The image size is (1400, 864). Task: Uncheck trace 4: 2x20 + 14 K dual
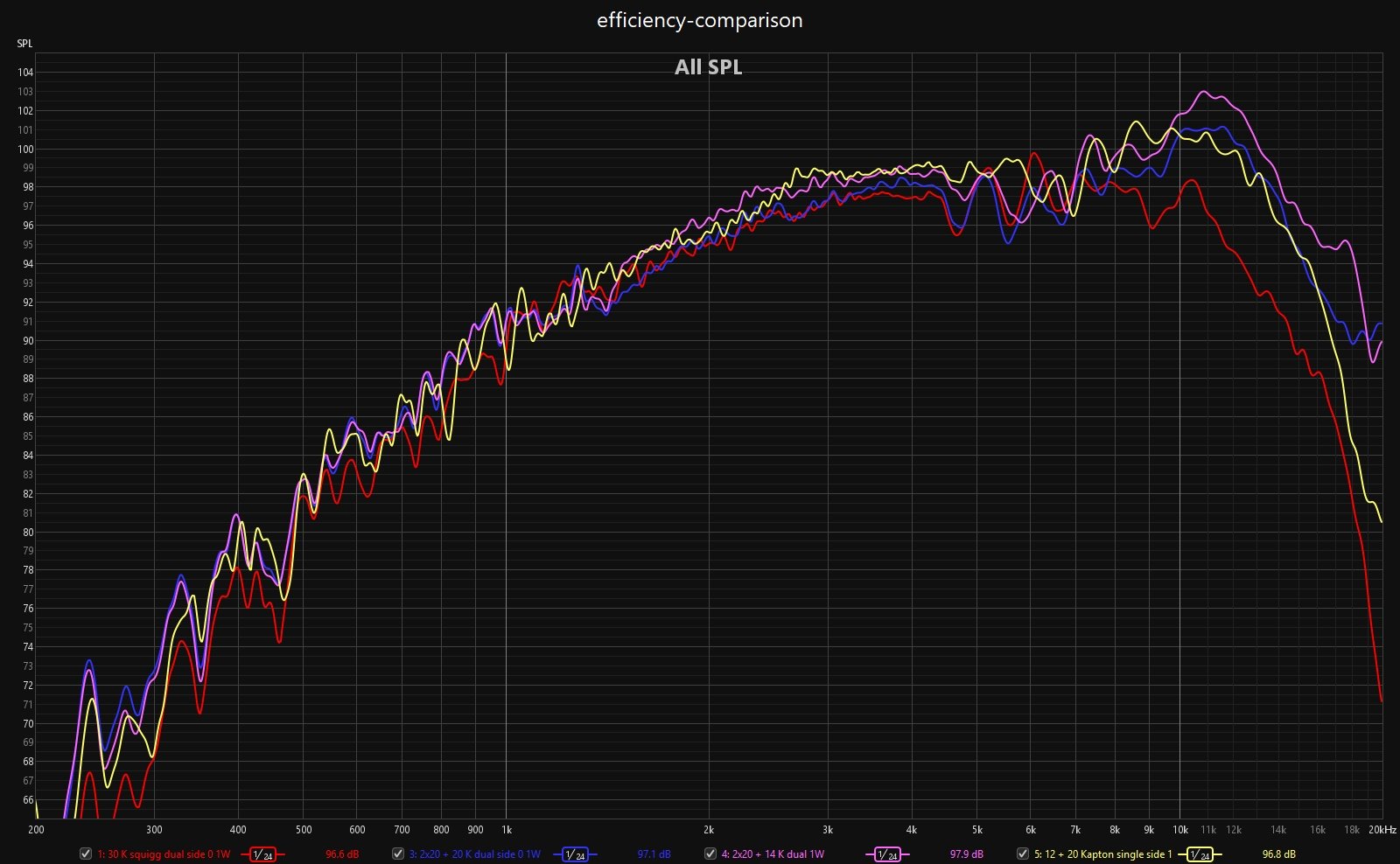(710, 854)
